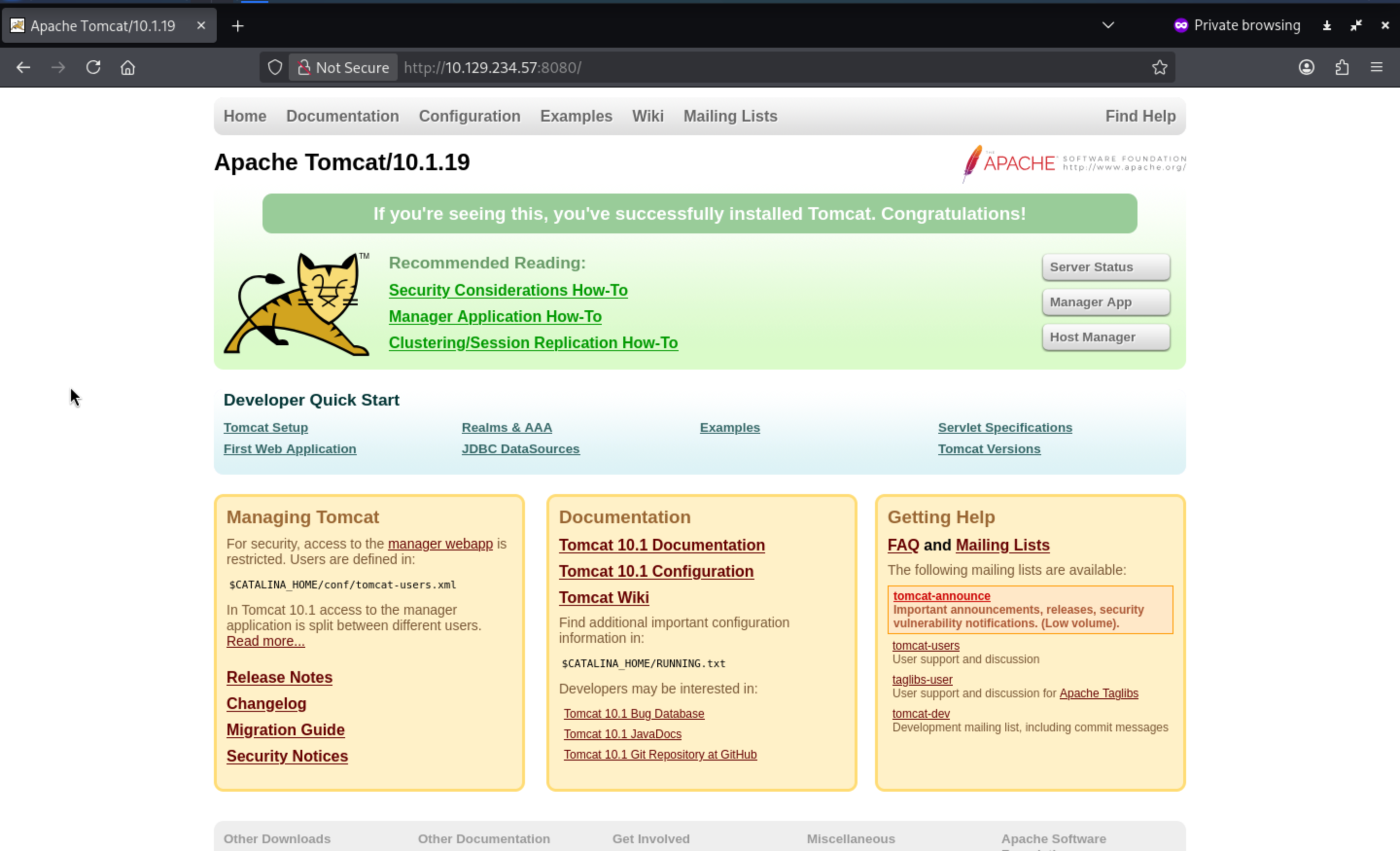Open the account profile icon

(1306, 68)
